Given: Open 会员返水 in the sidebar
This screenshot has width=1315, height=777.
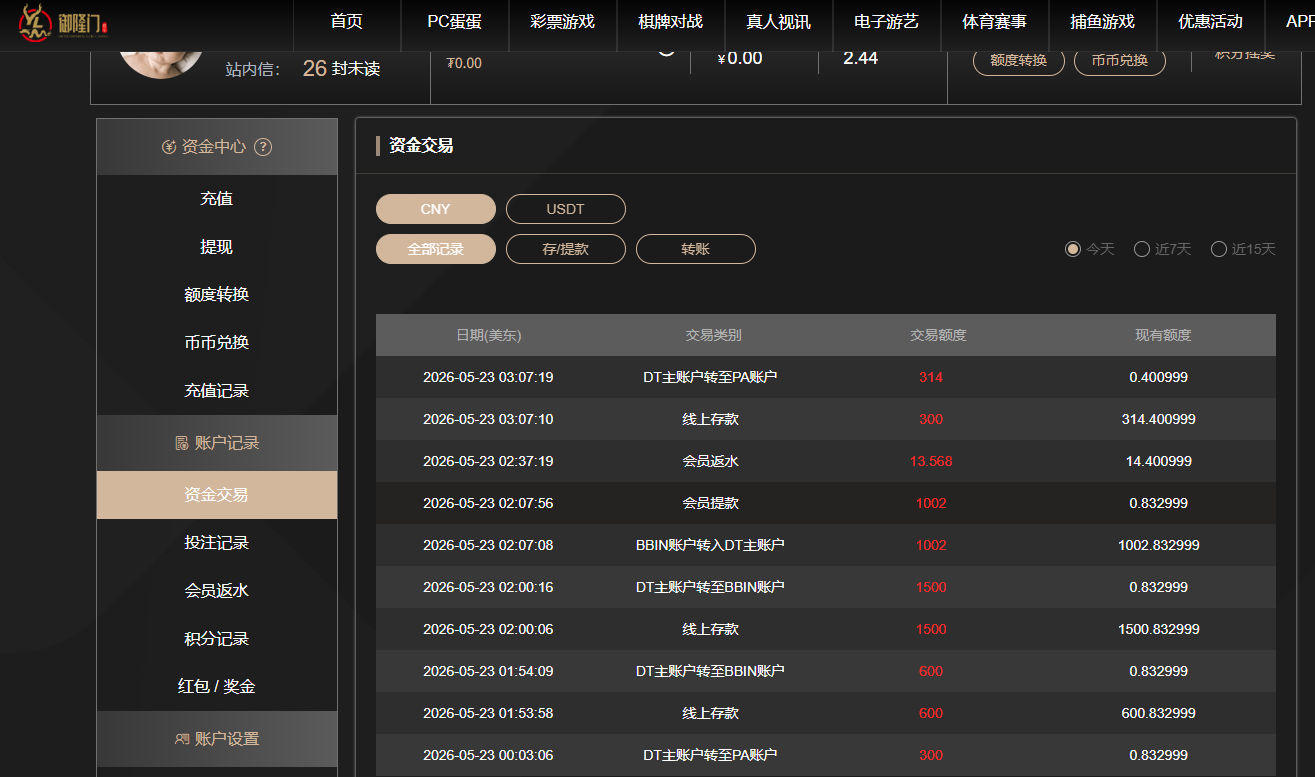Looking at the screenshot, I should [217, 591].
